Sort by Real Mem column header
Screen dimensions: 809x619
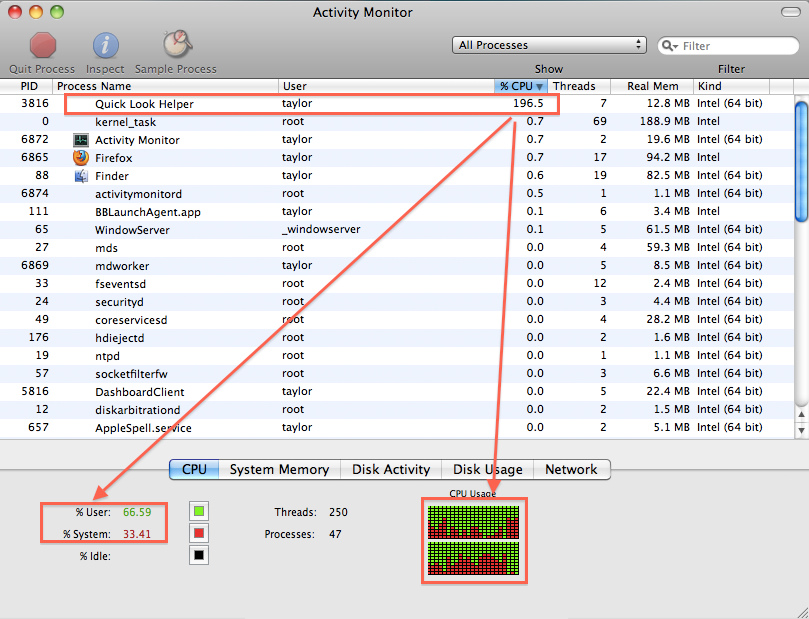click(652, 86)
